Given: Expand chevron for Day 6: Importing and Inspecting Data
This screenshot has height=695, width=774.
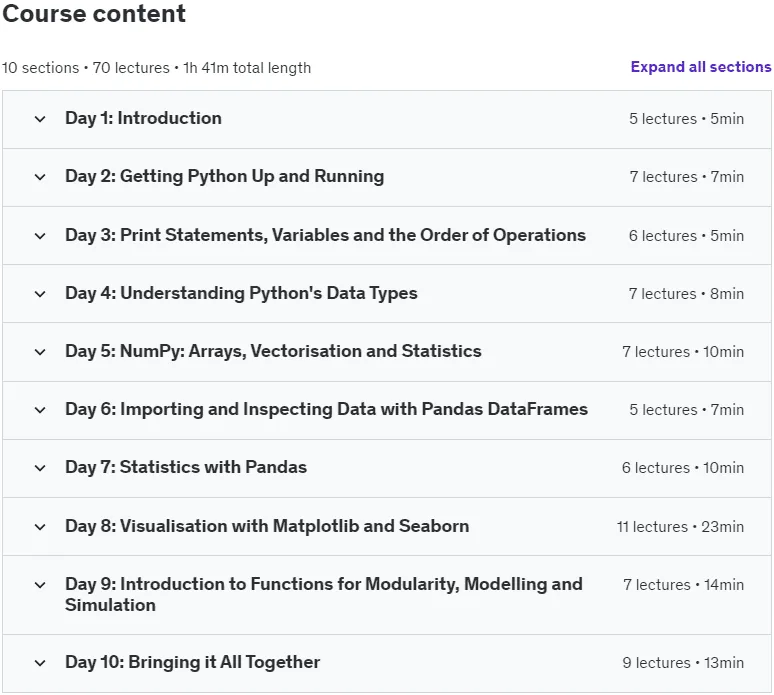Looking at the screenshot, I should [x=40, y=410].
